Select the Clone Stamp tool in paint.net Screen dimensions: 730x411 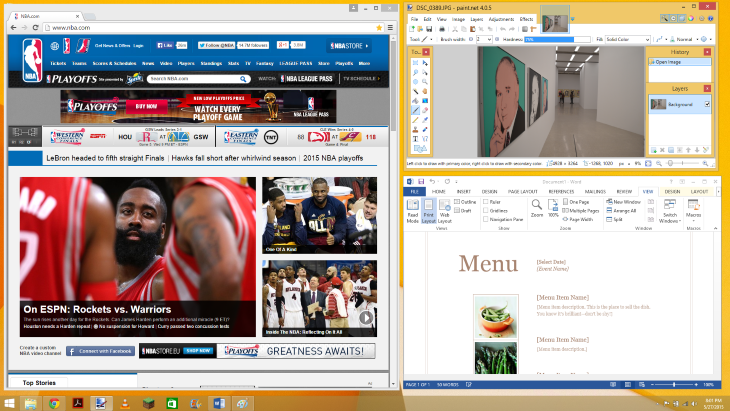[x=415, y=129]
